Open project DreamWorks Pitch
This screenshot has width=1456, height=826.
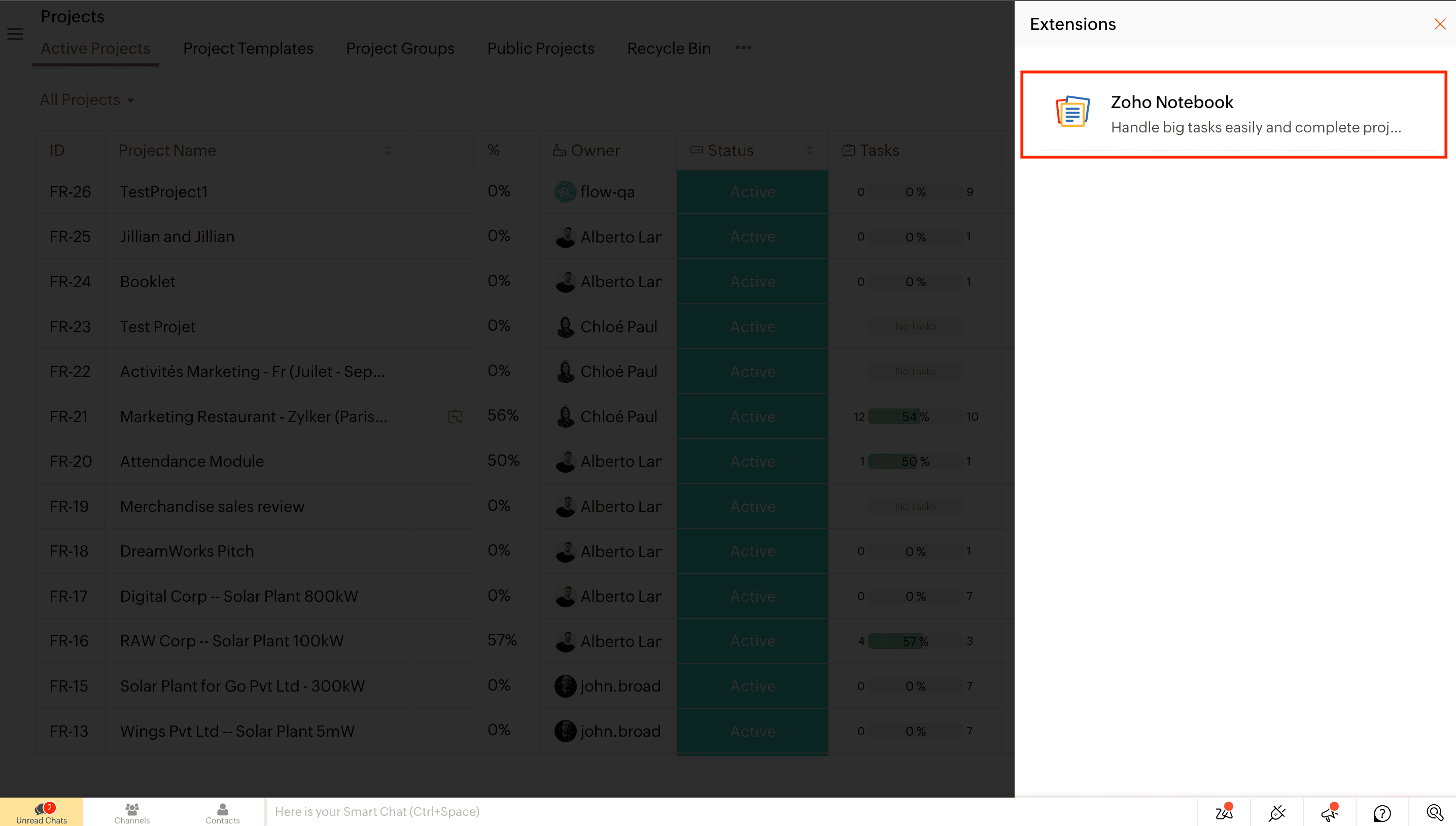(187, 551)
